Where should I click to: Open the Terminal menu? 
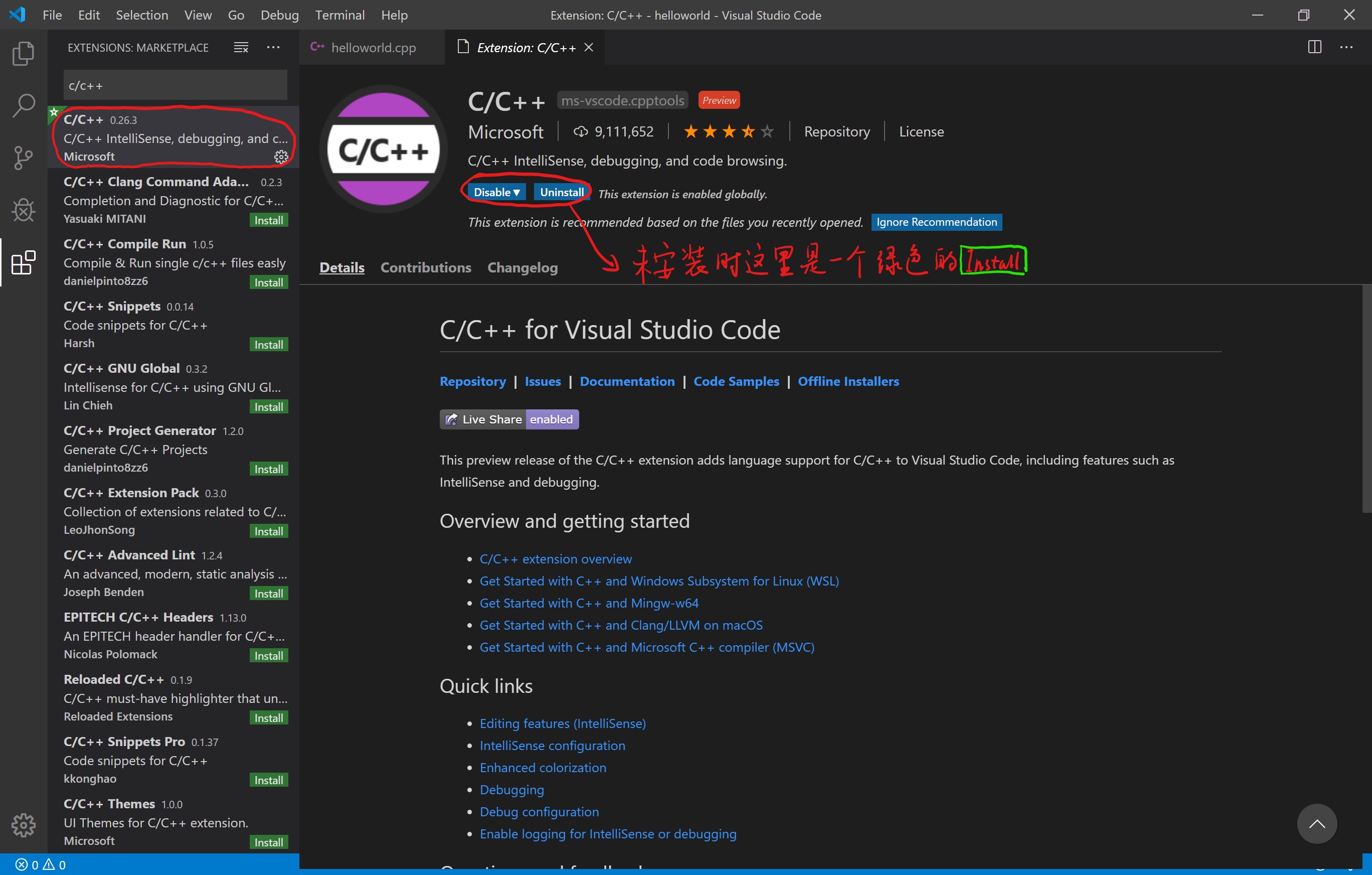click(339, 15)
